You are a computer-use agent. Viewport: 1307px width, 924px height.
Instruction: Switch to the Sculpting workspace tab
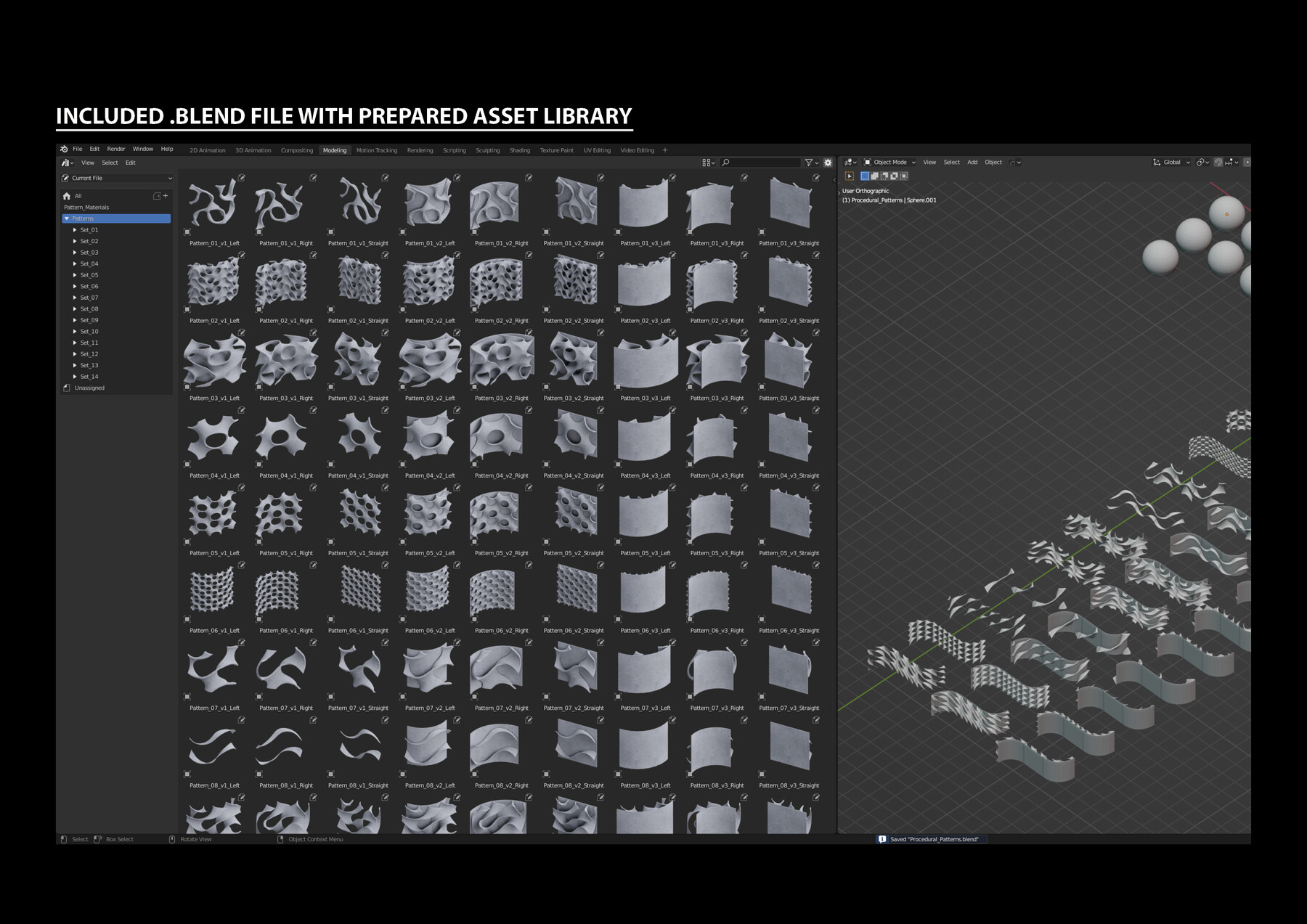(x=487, y=150)
